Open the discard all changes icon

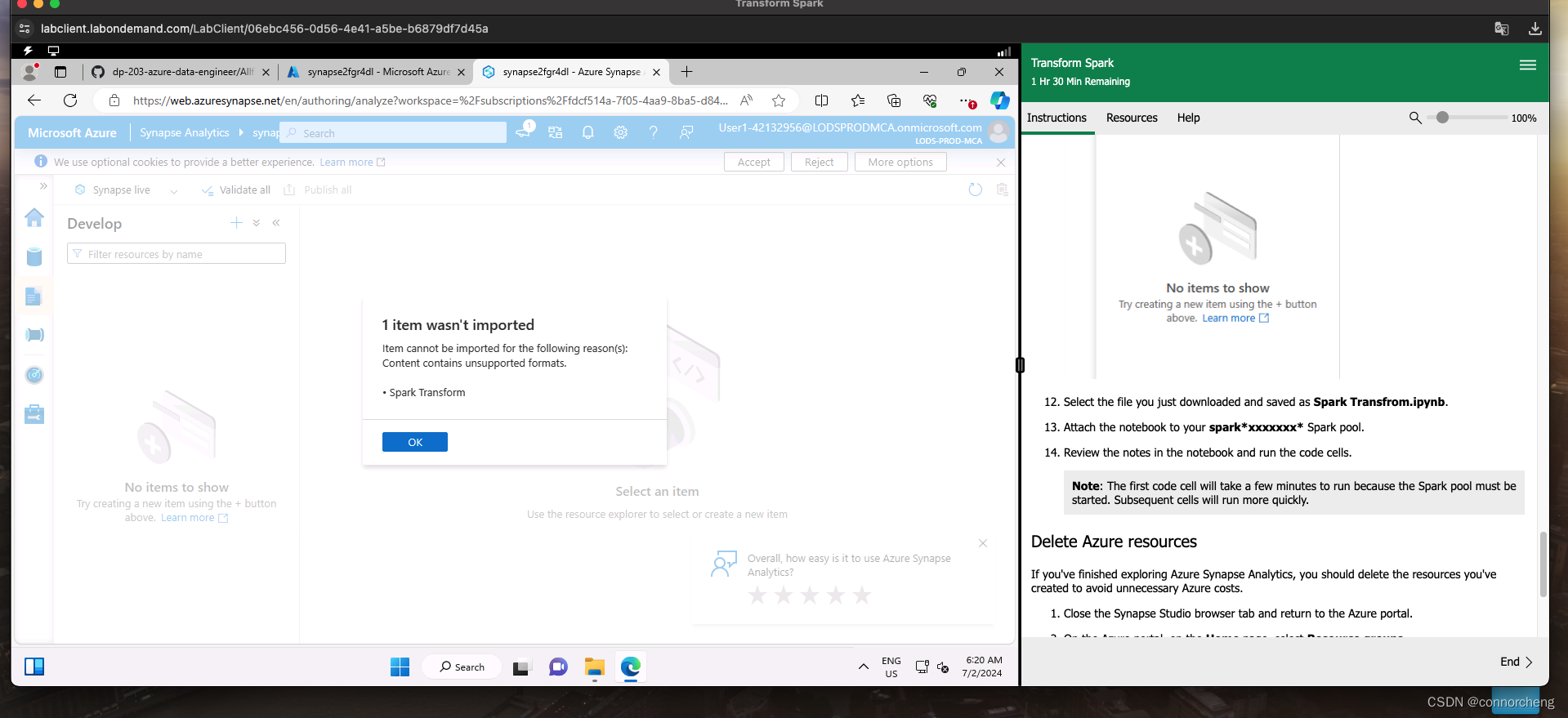(1002, 190)
